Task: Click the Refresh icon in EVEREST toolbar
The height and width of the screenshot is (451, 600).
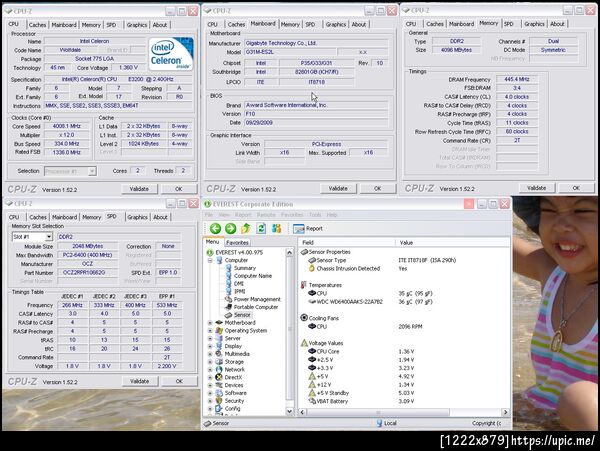Action: pos(261,229)
